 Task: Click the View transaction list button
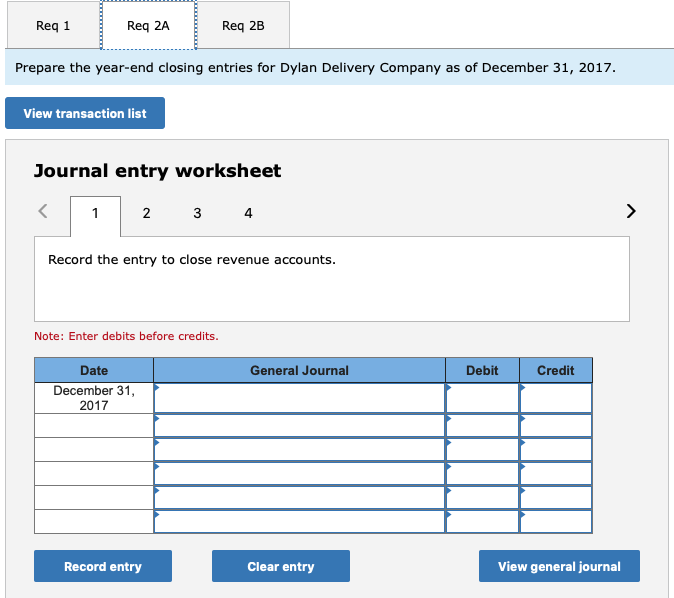pos(85,113)
